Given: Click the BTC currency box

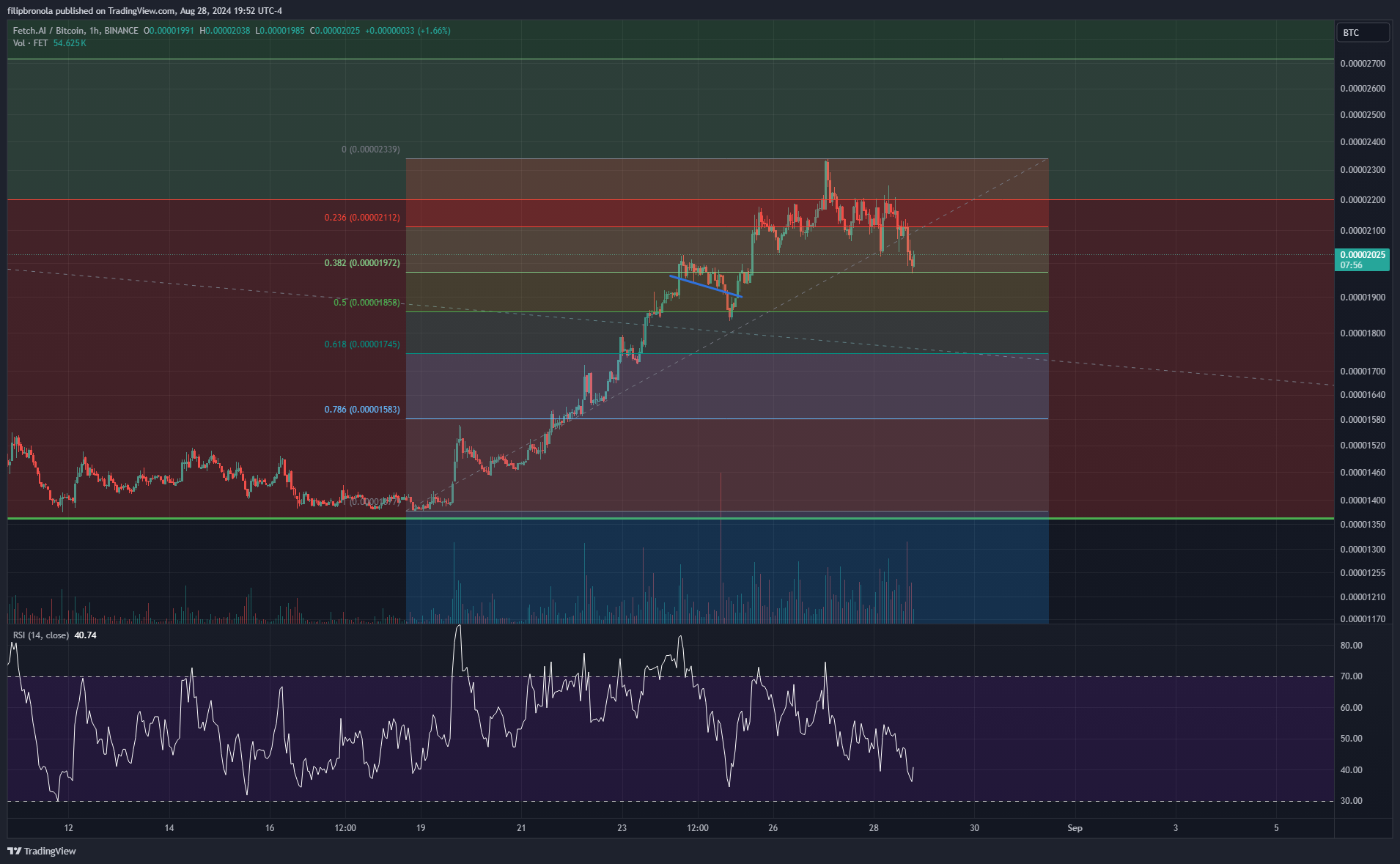Looking at the screenshot, I should click(x=1363, y=32).
